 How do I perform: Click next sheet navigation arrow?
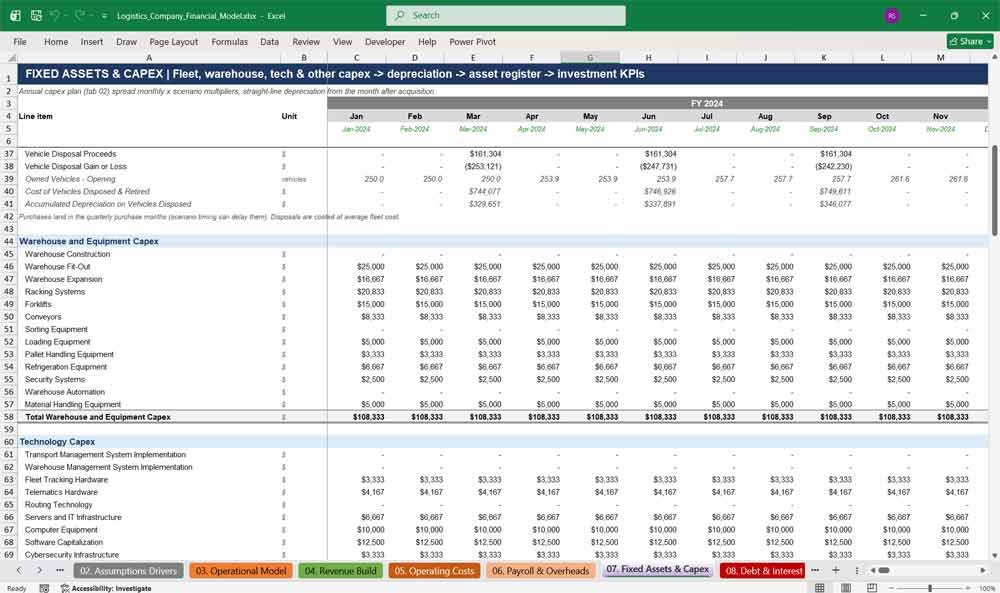tap(40, 571)
